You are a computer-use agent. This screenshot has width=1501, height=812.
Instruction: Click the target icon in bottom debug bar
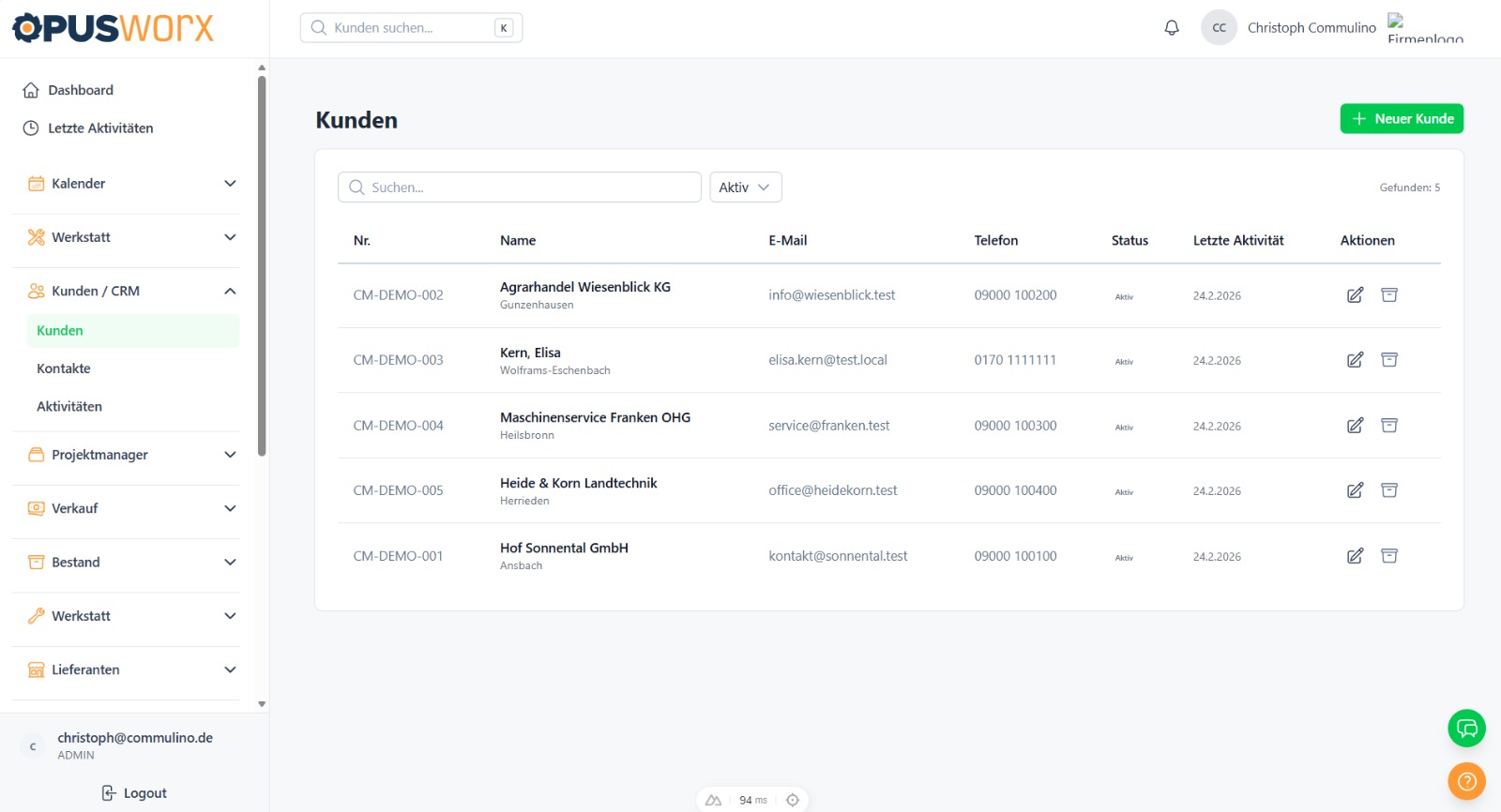coord(793,800)
